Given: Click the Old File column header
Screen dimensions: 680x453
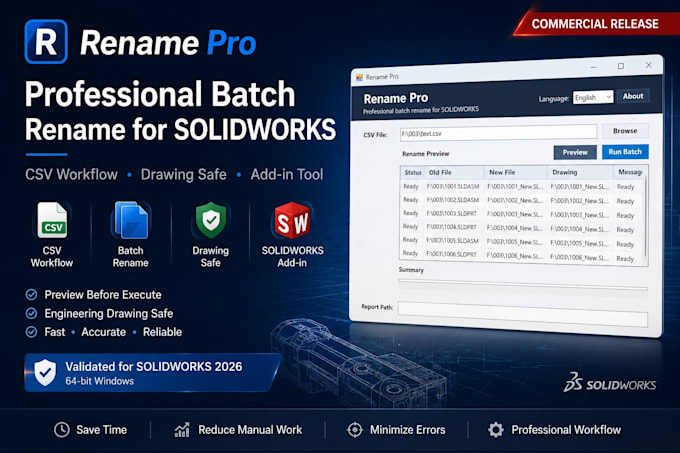Looking at the screenshot, I should (x=454, y=173).
